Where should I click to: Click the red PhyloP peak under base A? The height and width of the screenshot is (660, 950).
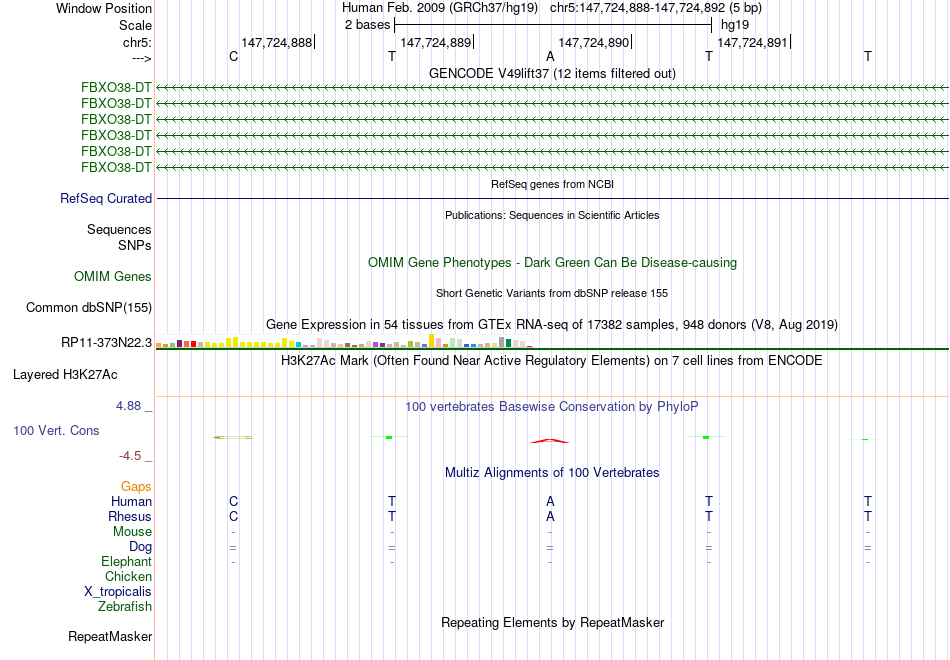(550, 441)
